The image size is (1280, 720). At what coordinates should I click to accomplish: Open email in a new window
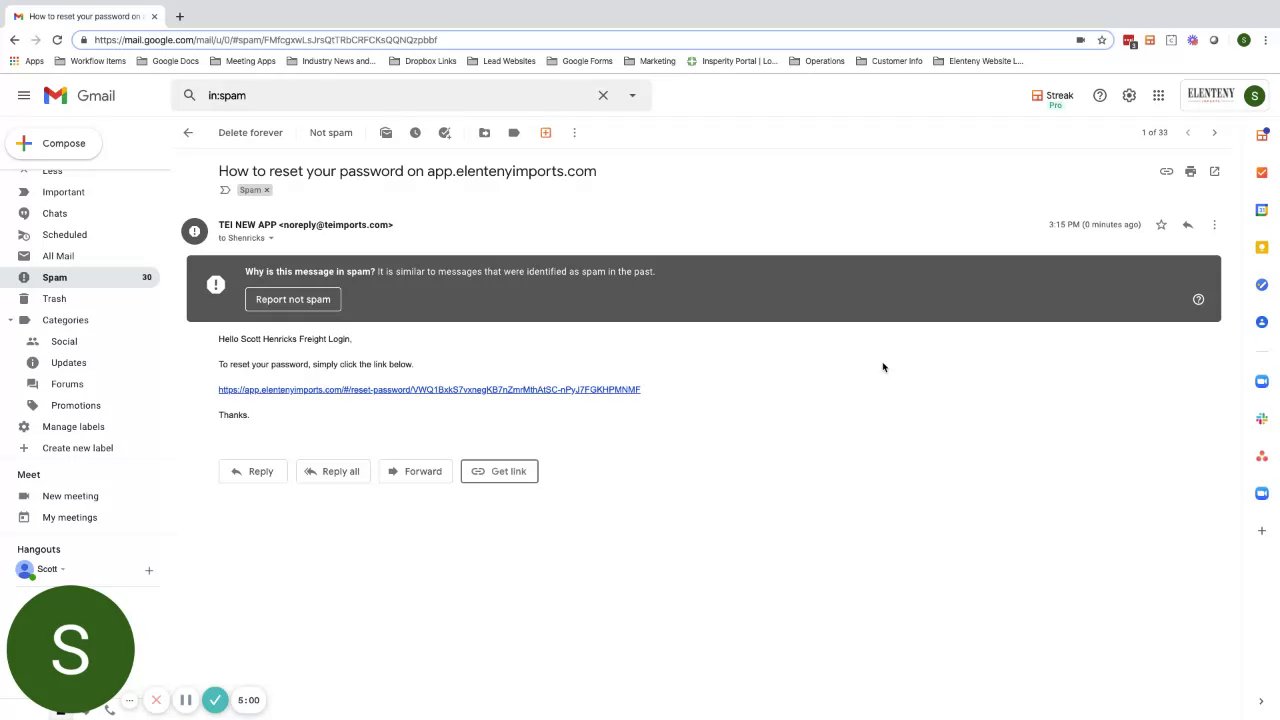pyautogui.click(x=1214, y=172)
